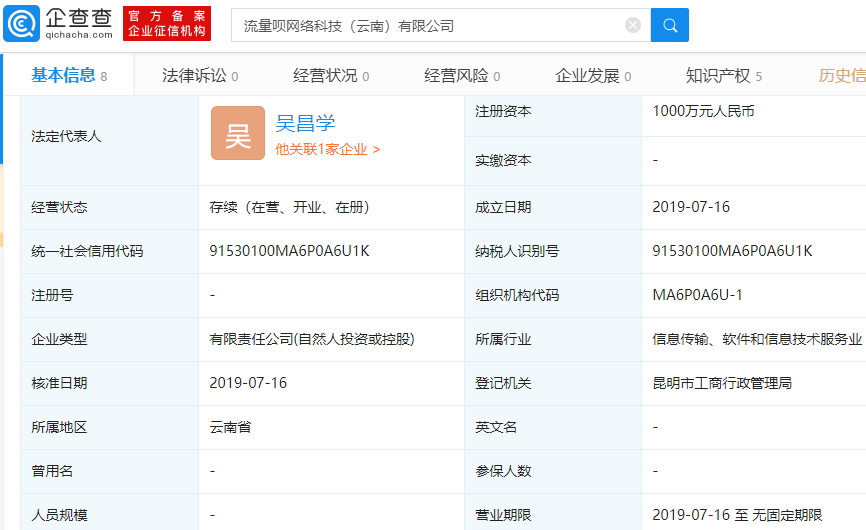Click the Qichacha logo icon
The height and width of the screenshot is (530, 866).
[x=22, y=24]
